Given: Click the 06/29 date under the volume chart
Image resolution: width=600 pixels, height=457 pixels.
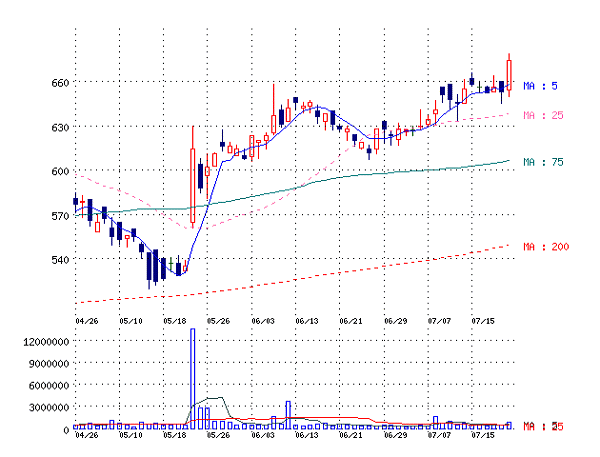Looking at the screenshot, I should pyautogui.click(x=396, y=435).
